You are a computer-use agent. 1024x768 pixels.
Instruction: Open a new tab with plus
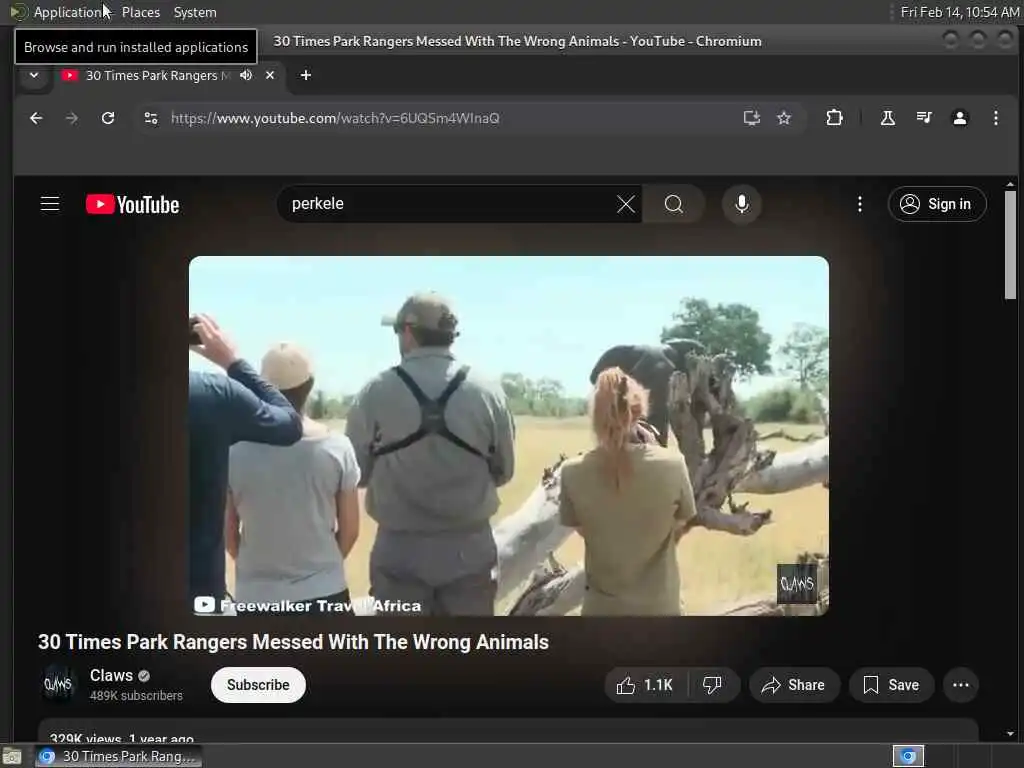pyautogui.click(x=306, y=75)
